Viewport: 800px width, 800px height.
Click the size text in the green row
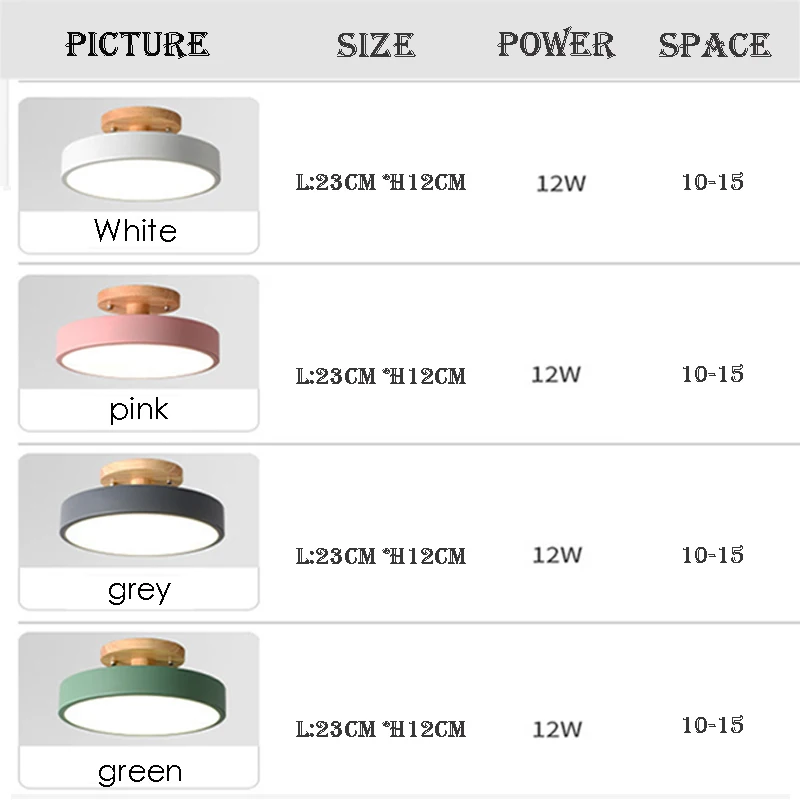coord(381,729)
